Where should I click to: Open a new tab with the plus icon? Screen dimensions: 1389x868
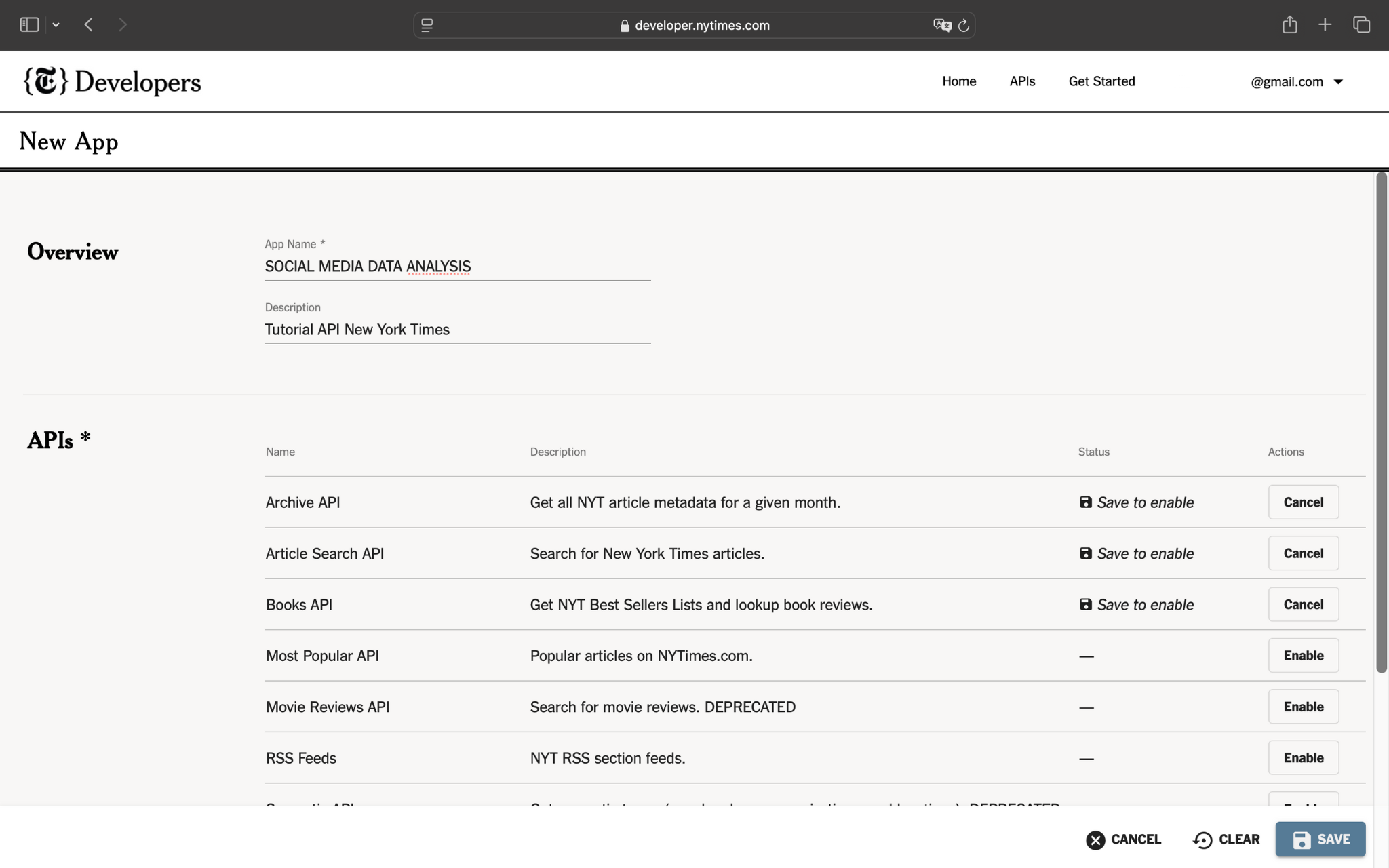click(1325, 25)
